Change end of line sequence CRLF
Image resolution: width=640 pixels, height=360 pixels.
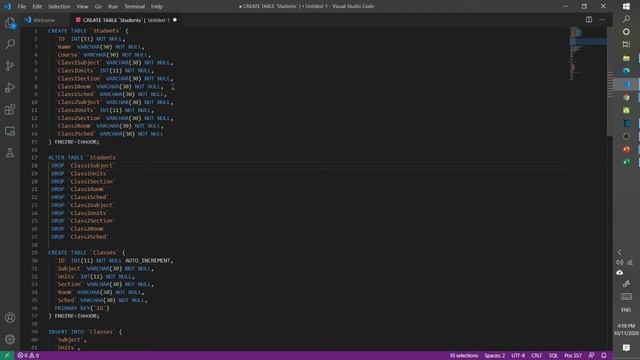click(x=537, y=356)
